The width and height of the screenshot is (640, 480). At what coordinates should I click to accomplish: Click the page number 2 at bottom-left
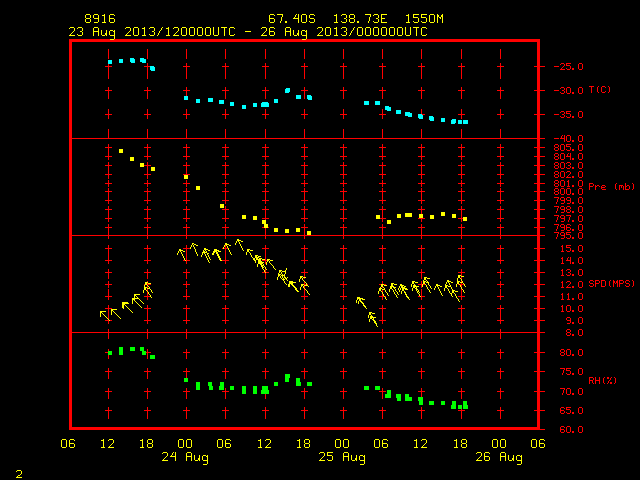point(19,474)
